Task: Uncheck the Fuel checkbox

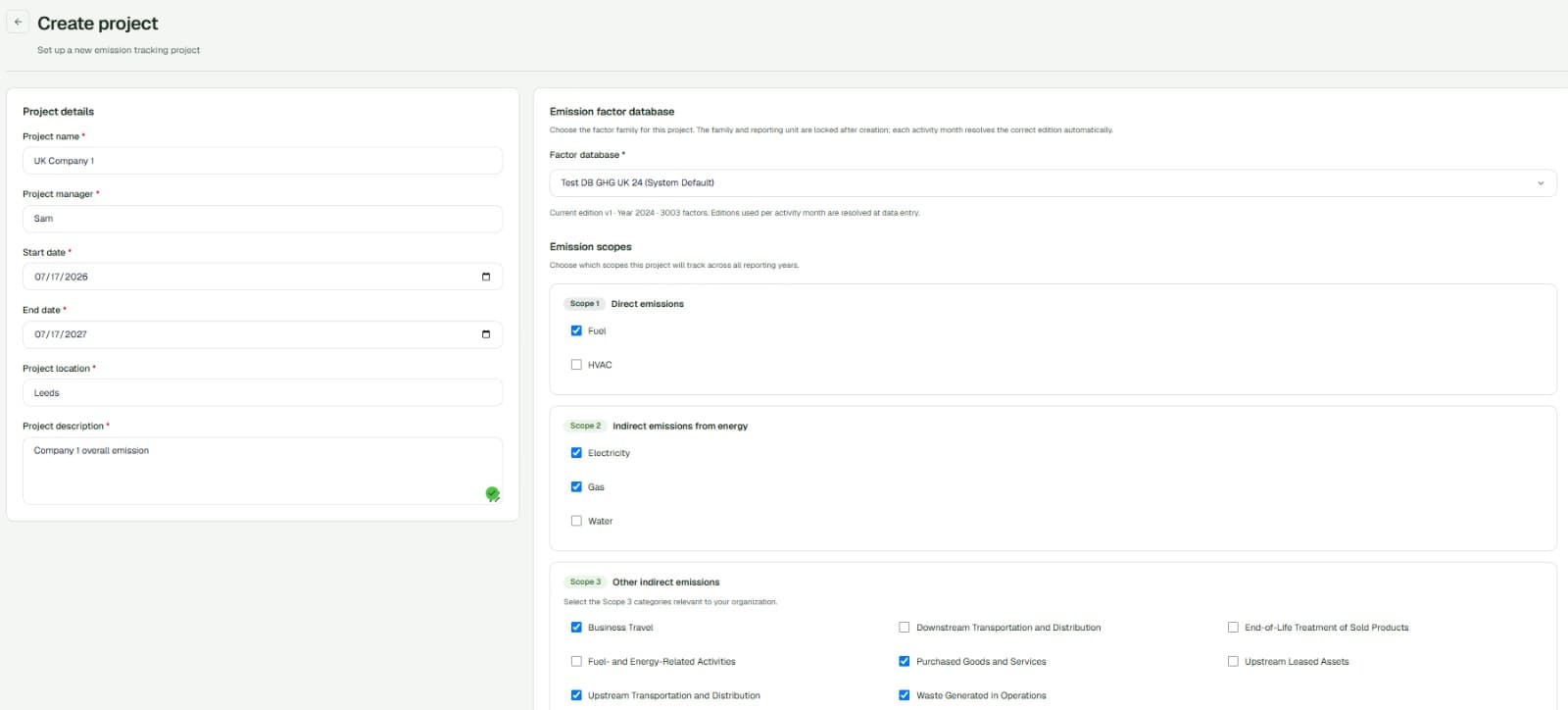Action: click(576, 330)
